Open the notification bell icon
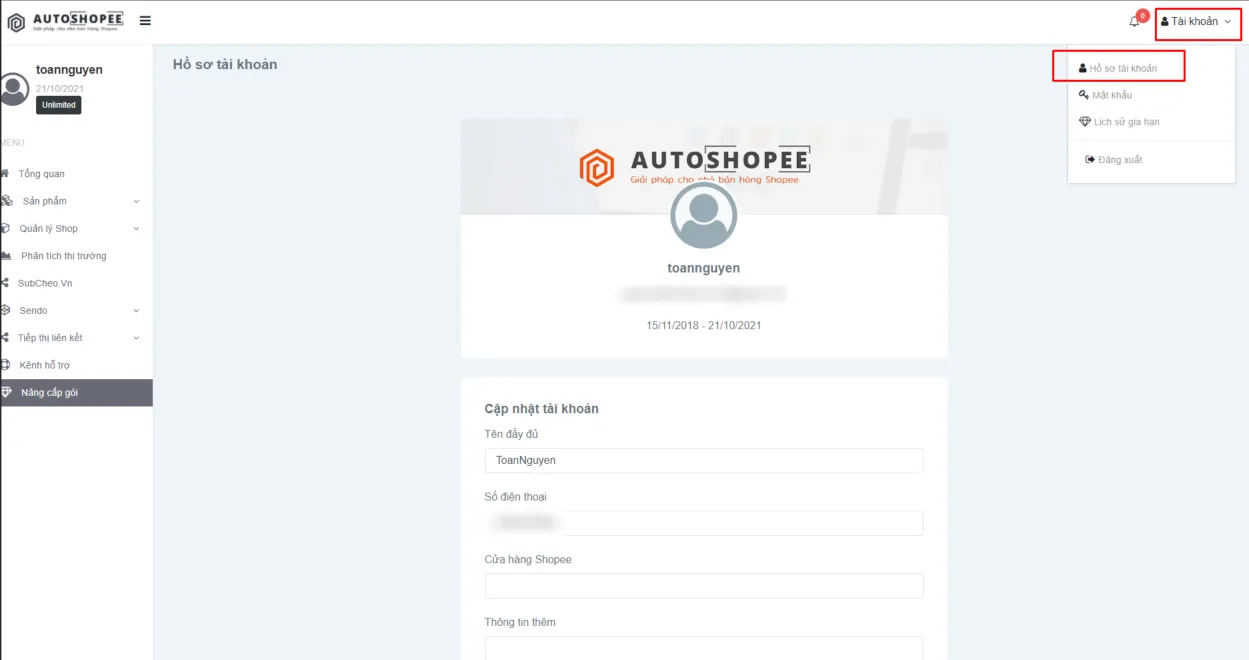The width and height of the screenshot is (1249, 660). pyautogui.click(x=1134, y=22)
